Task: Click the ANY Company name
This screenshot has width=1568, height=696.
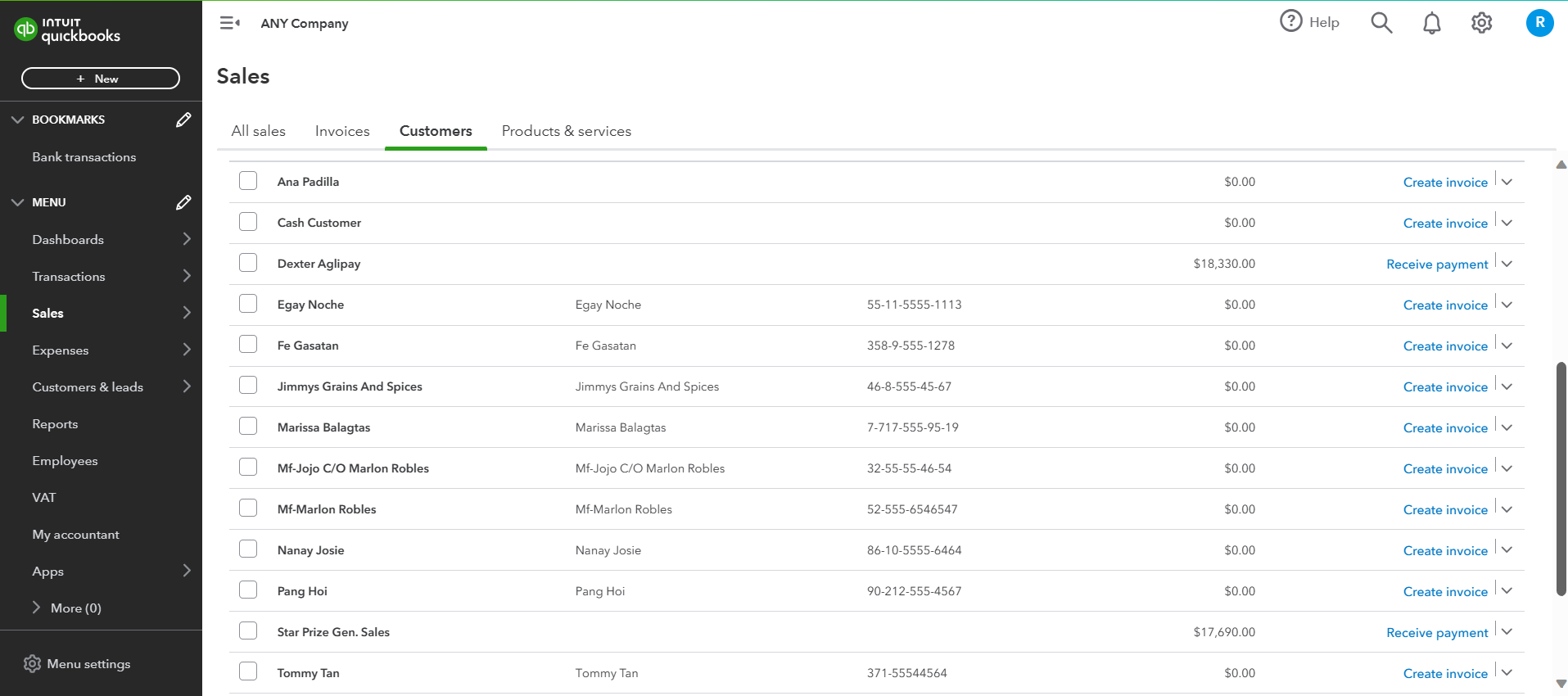Action: (305, 23)
